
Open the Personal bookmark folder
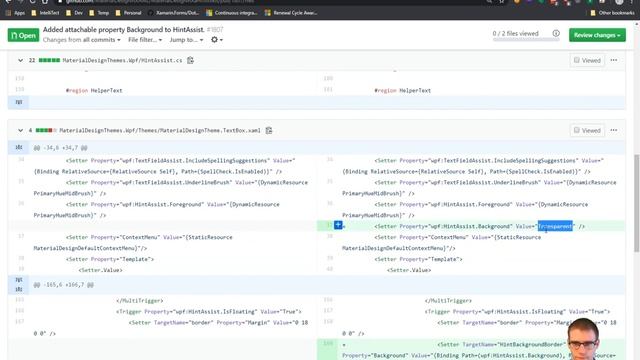129,13
